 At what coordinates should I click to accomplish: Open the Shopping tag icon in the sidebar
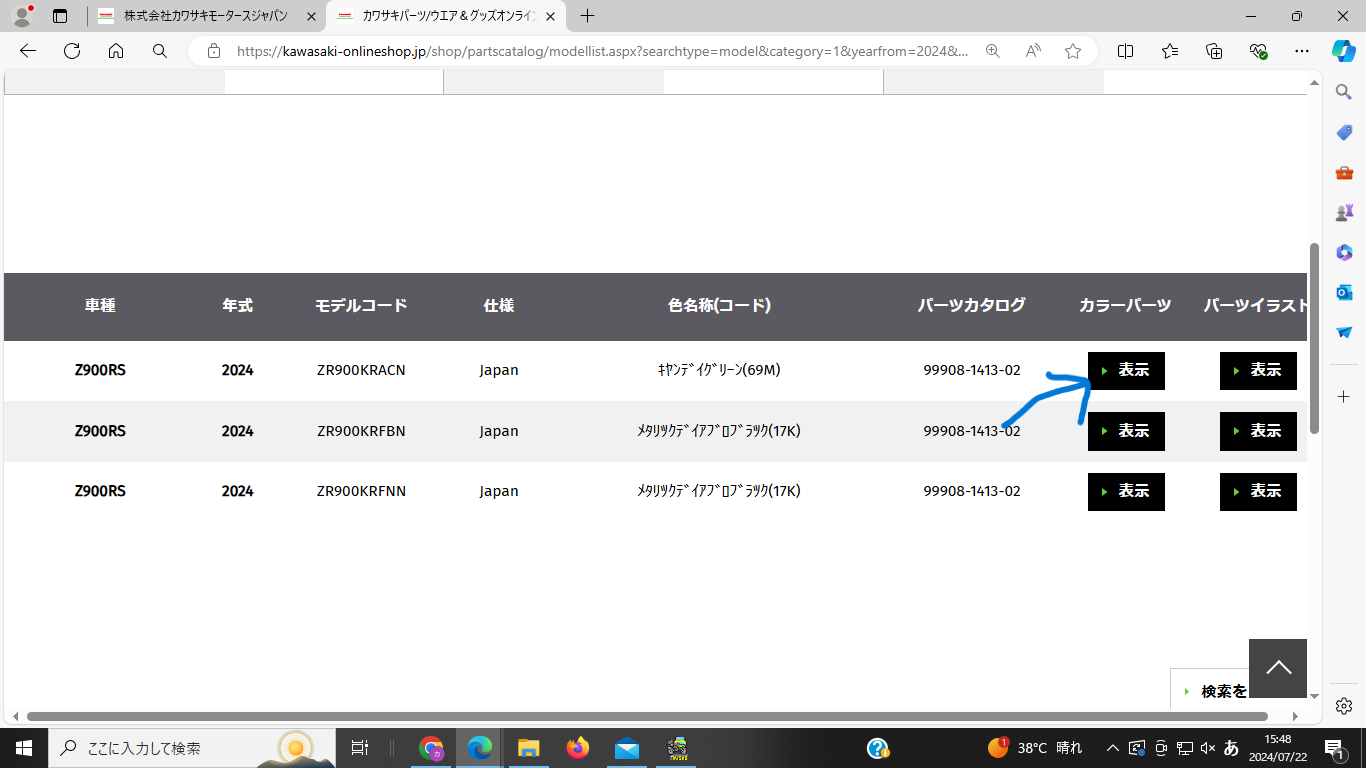[1344, 133]
